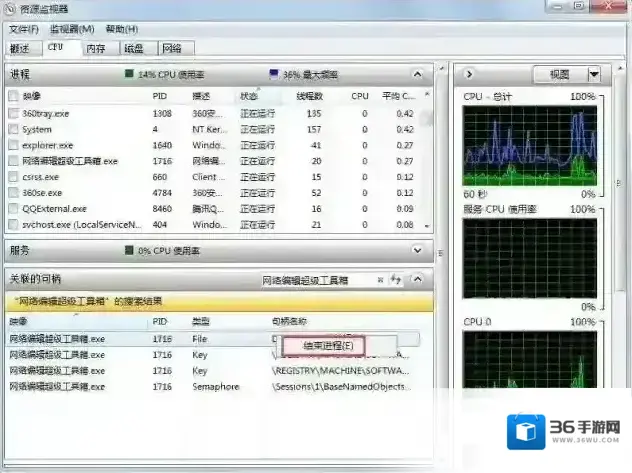Collapse the 进程 processes section
Screen dimensions: 632x473
tap(418, 75)
